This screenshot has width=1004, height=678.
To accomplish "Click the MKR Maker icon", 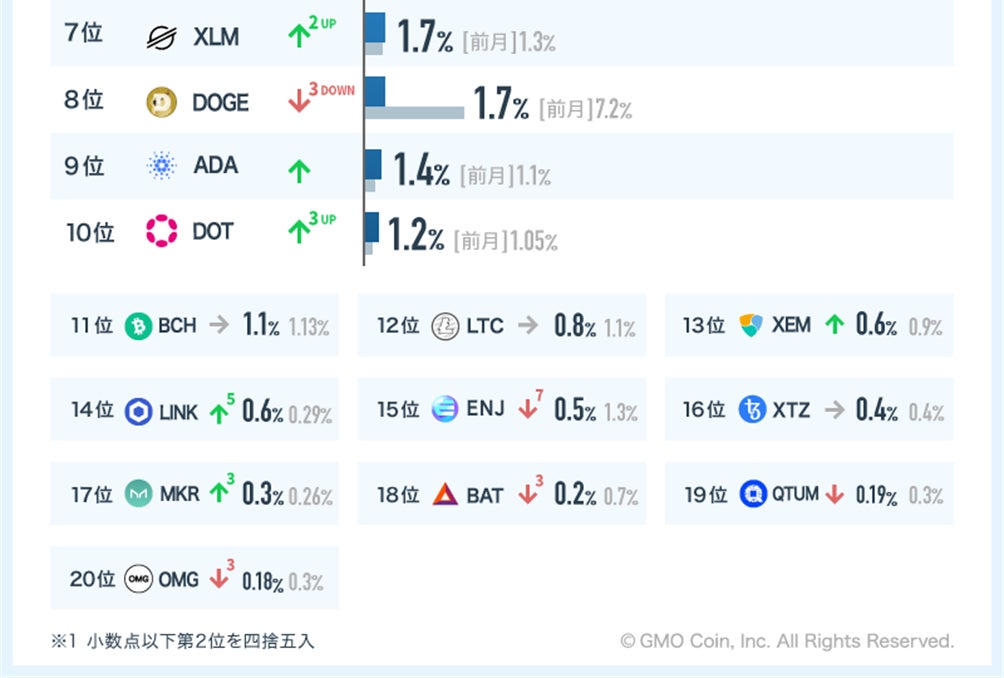I will [139, 494].
